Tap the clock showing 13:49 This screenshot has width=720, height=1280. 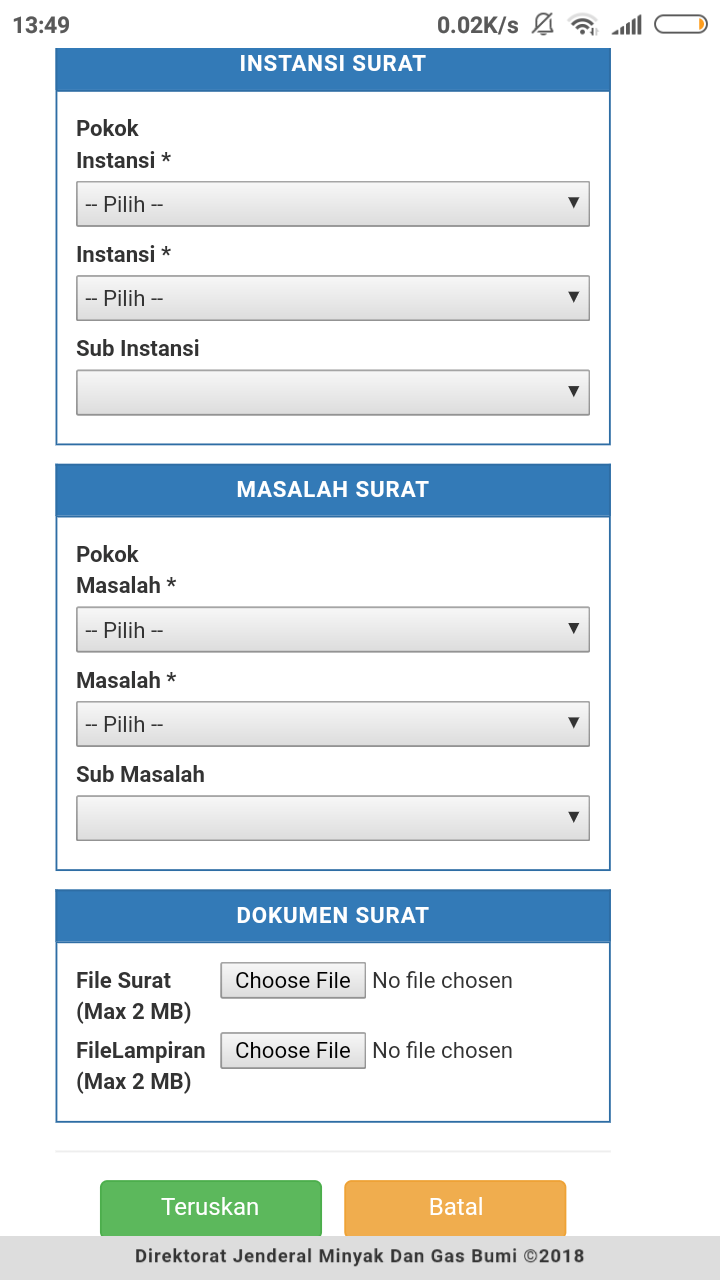coord(41,25)
